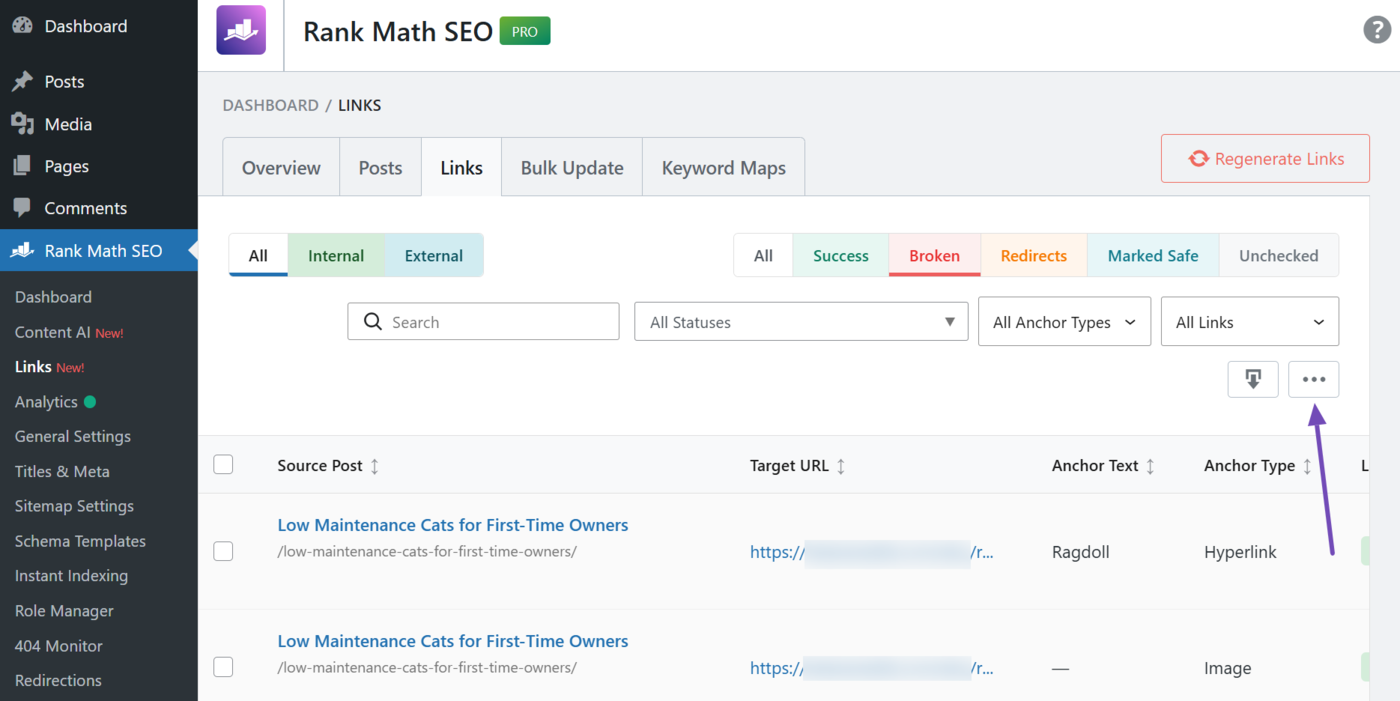Sort the table by Anchor Text column

coord(1152,465)
